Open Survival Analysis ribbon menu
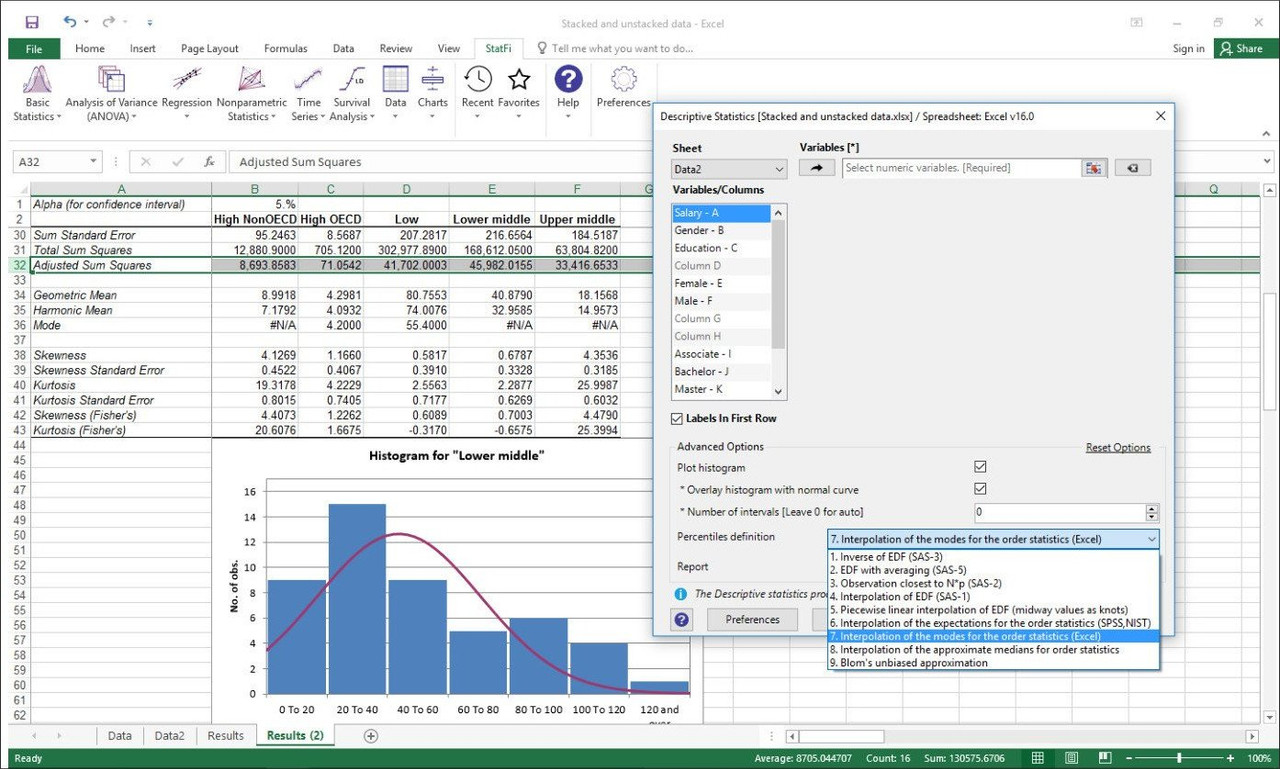 [x=352, y=94]
